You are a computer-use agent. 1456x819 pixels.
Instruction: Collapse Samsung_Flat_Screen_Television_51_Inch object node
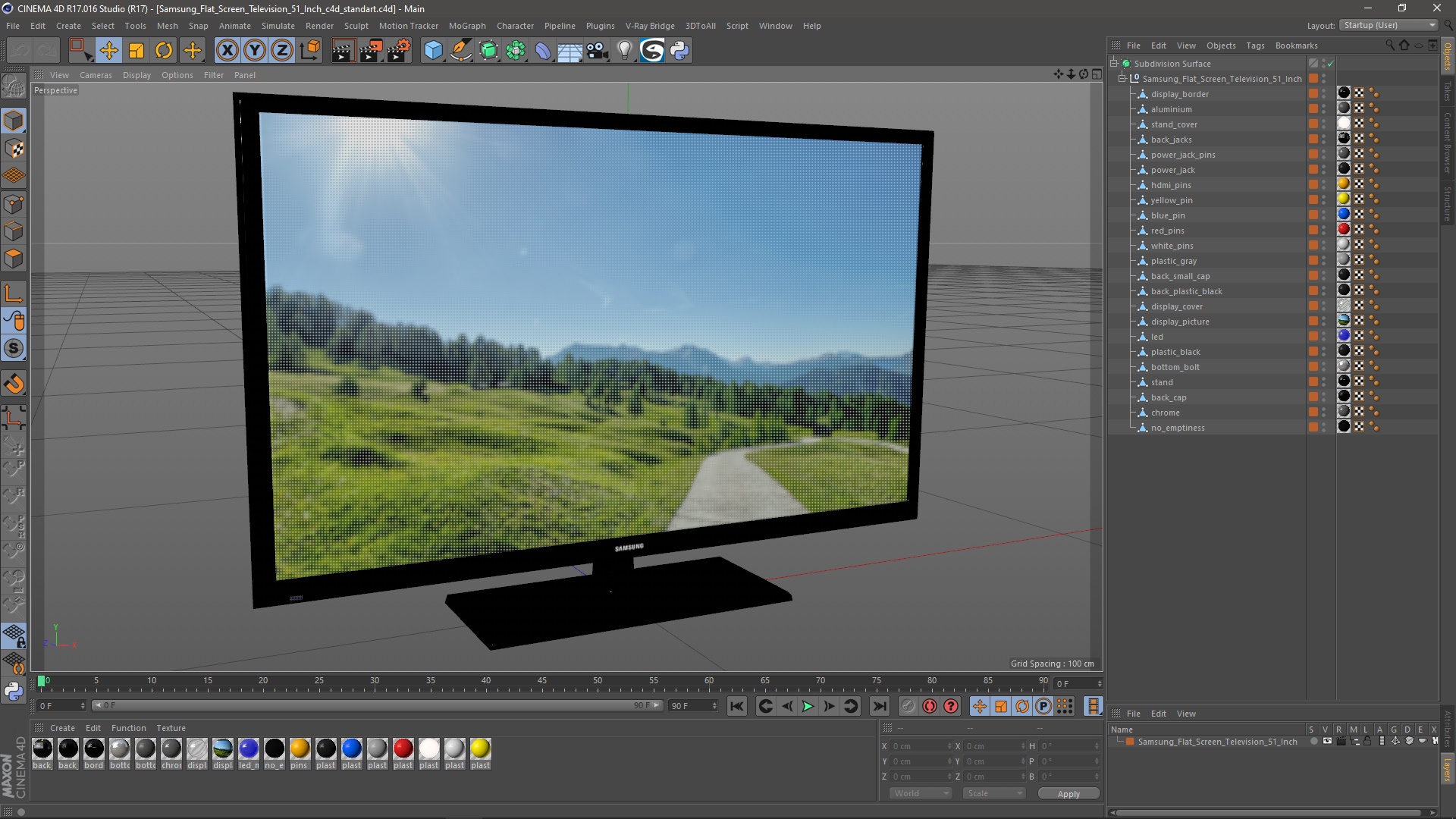point(1122,78)
